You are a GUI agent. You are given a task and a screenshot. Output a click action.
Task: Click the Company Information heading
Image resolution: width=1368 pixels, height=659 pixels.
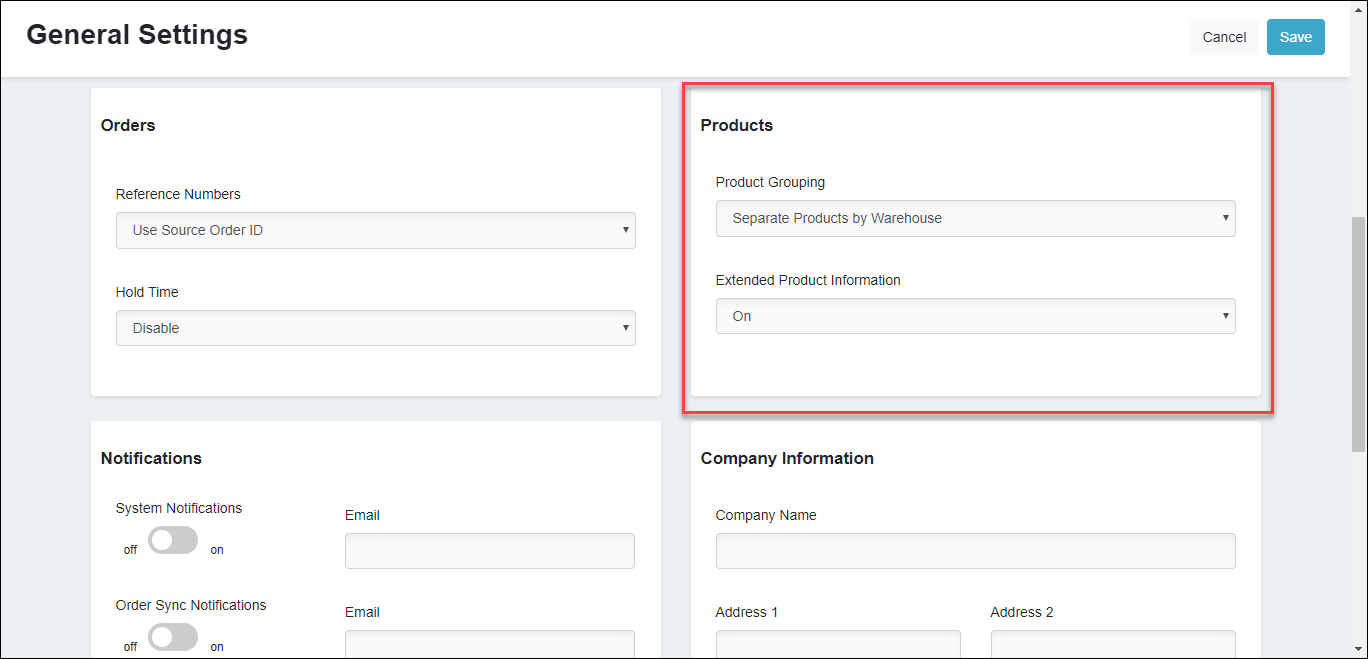click(787, 458)
